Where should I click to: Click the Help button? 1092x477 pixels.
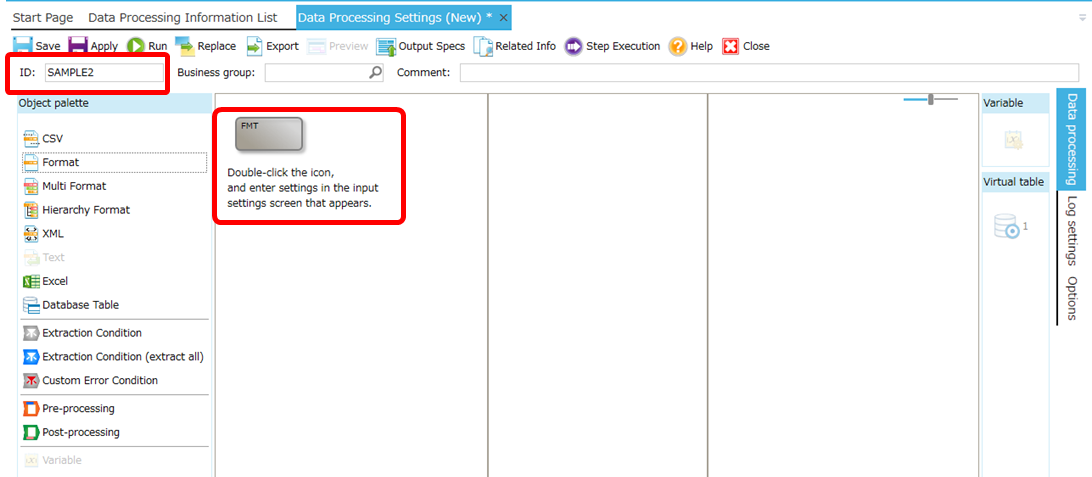(690, 46)
